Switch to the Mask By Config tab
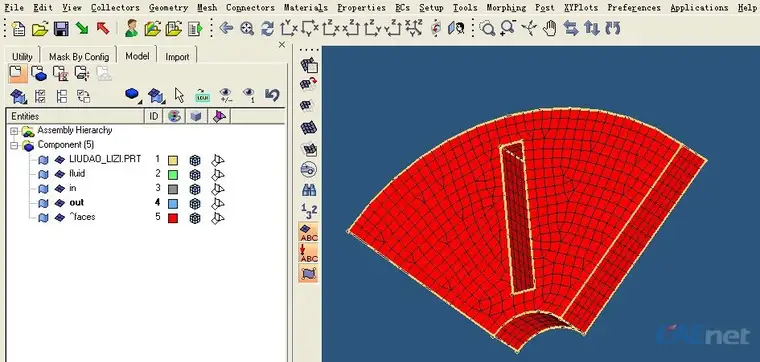 pos(79,57)
